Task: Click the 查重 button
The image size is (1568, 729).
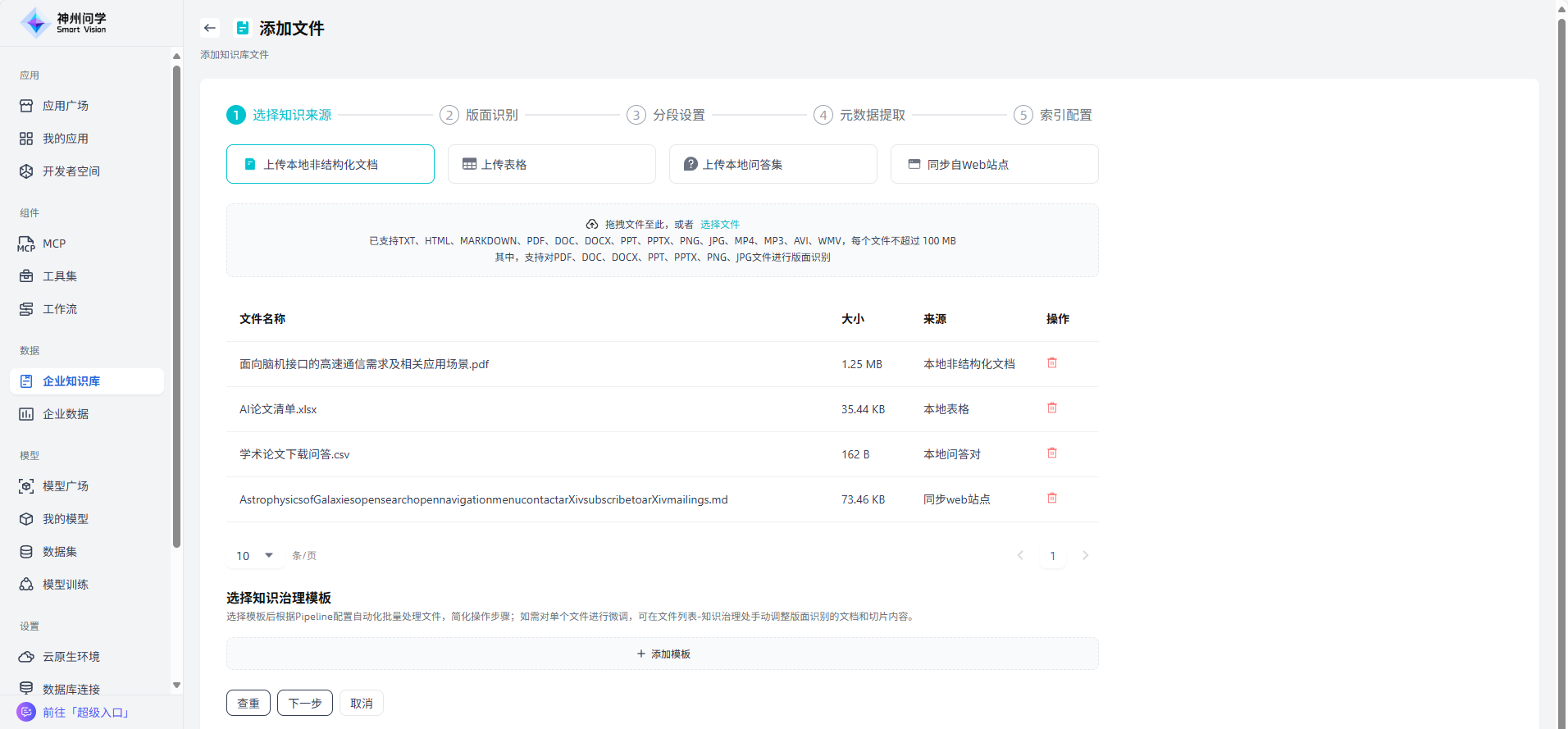Action: 248,703
